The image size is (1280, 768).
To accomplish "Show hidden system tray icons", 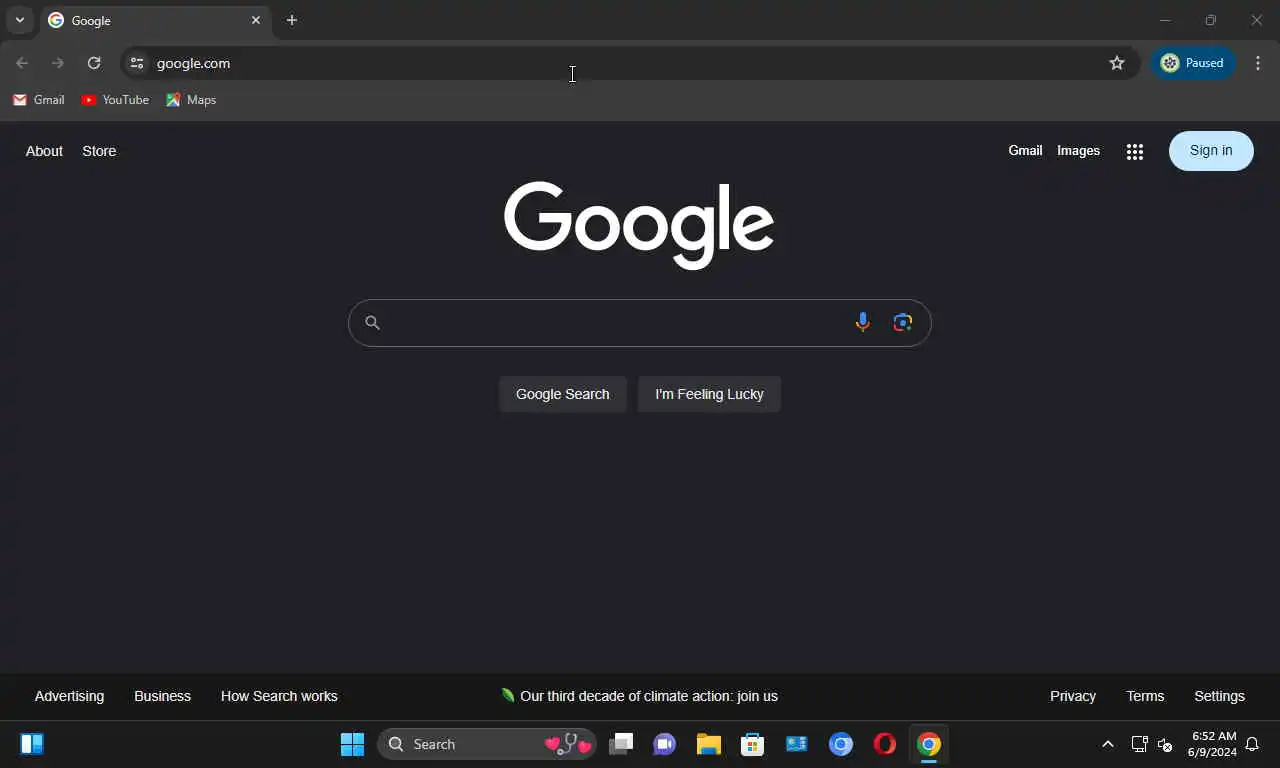I will point(1107,744).
